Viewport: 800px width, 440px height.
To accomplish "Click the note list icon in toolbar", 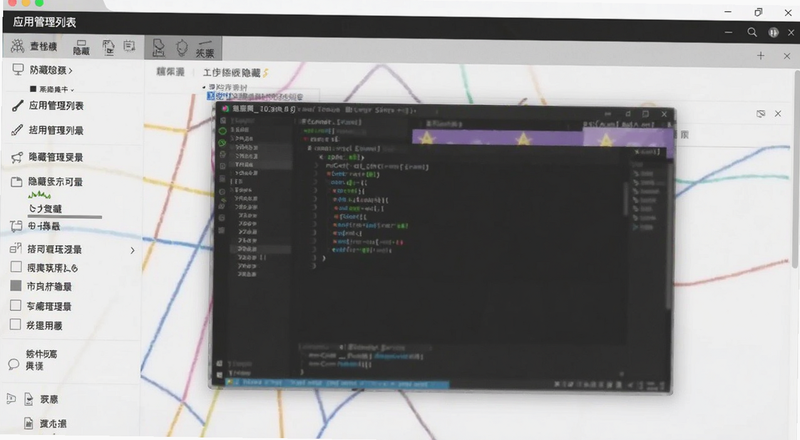I will [130, 46].
